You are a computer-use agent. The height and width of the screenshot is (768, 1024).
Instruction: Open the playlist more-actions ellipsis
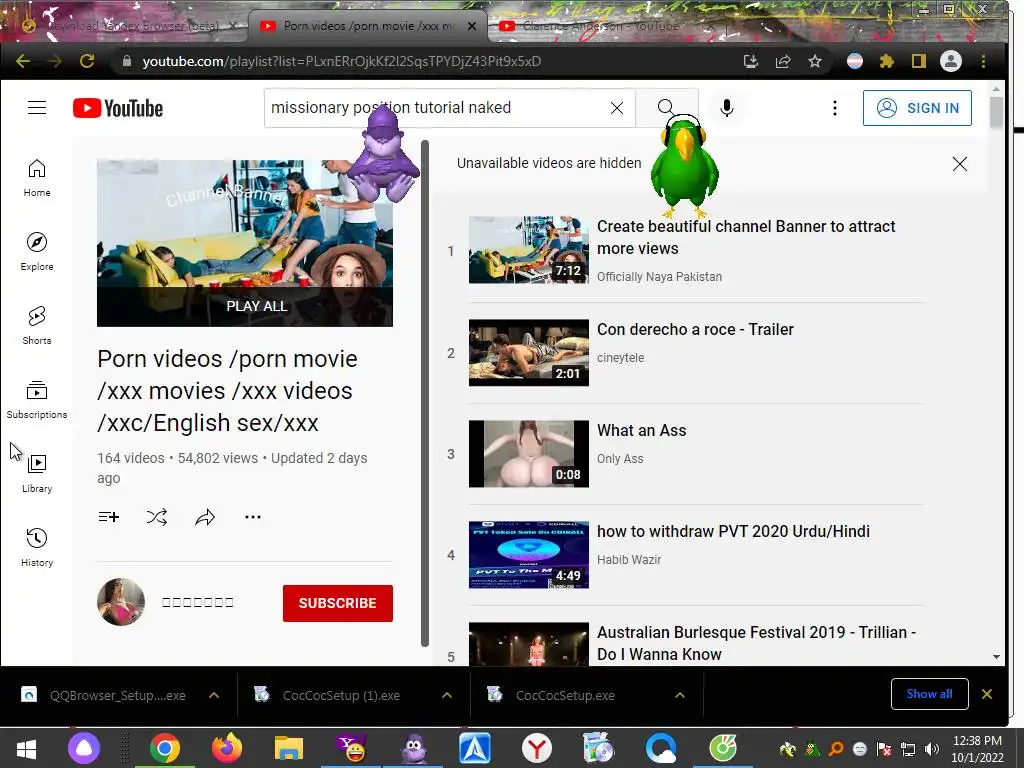click(x=253, y=517)
